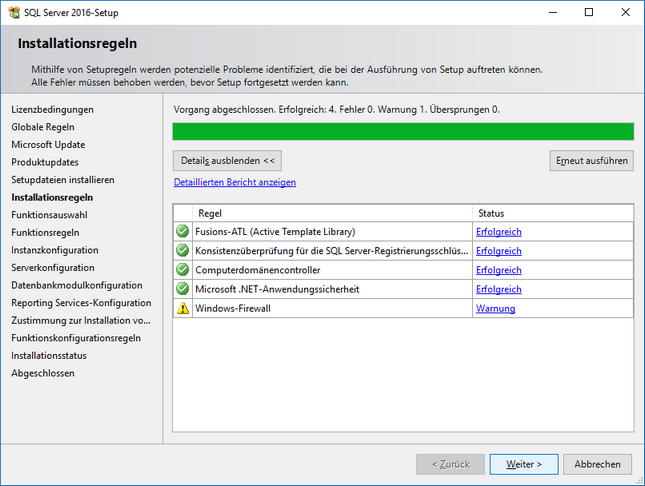Click the SQL Server setup title bar icon
Image resolution: width=645 pixels, height=486 pixels.
(x=14, y=12)
